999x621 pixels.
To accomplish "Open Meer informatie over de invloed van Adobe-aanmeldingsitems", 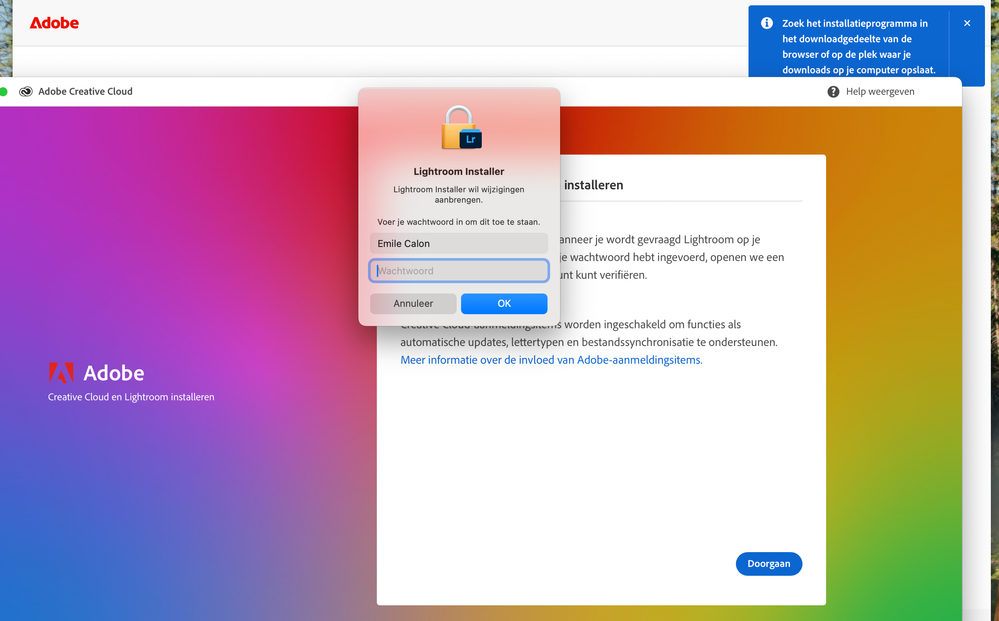I will (551, 360).
